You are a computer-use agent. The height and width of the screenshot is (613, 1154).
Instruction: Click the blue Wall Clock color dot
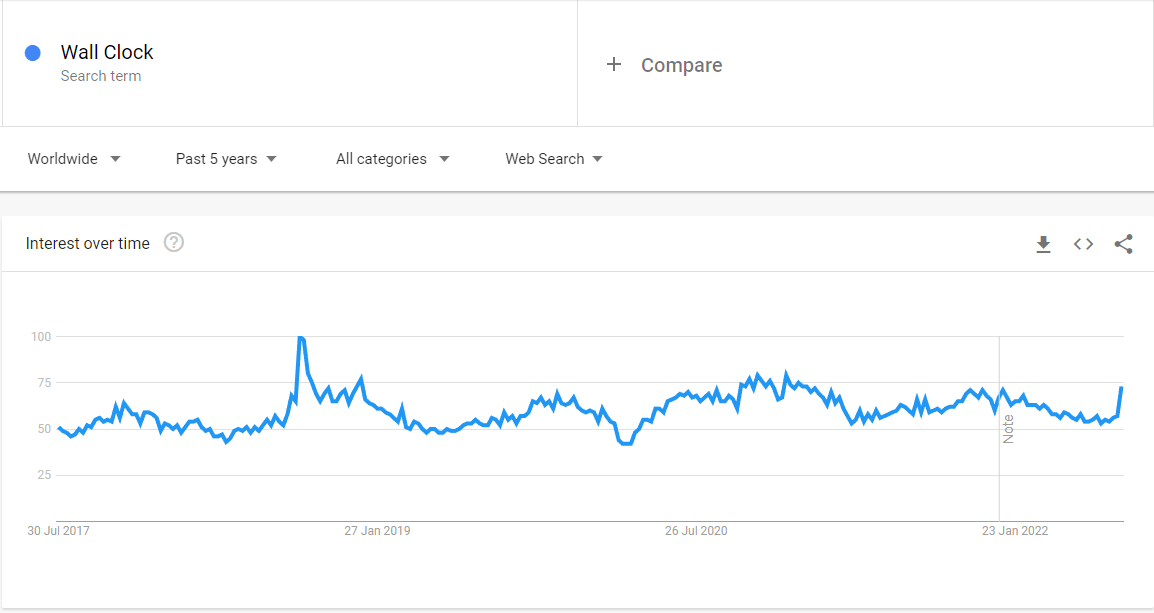point(32,53)
